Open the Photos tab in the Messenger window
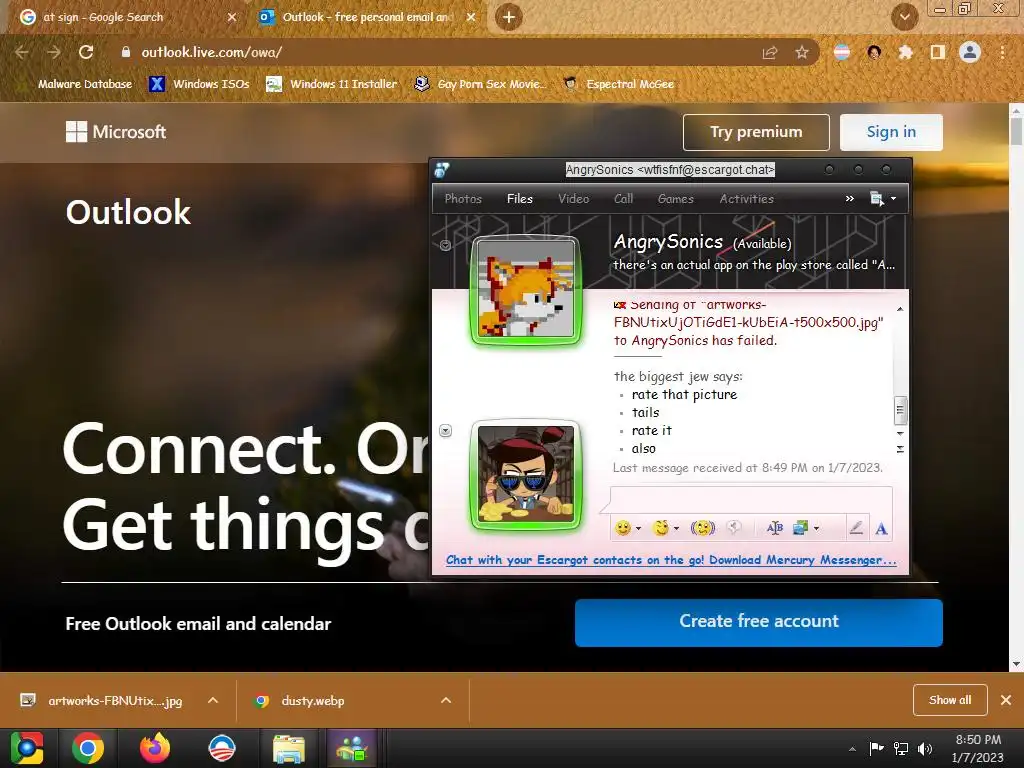This screenshot has height=768, width=1024. click(463, 199)
